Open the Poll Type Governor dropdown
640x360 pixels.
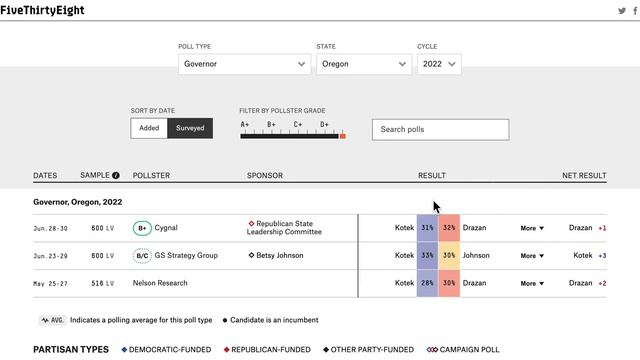(244, 64)
